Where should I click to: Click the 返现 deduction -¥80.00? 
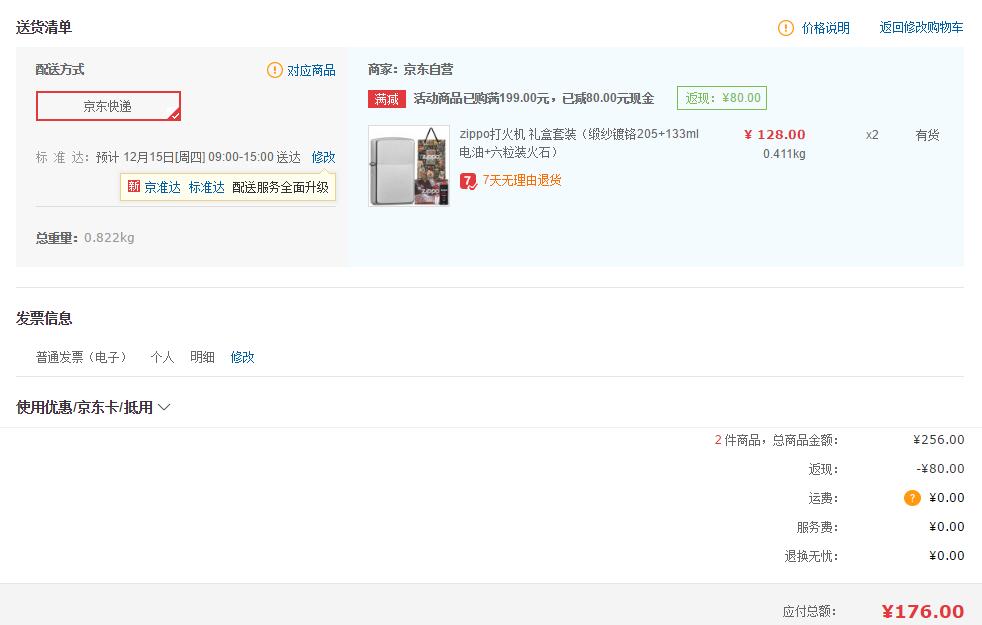pos(941,468)
